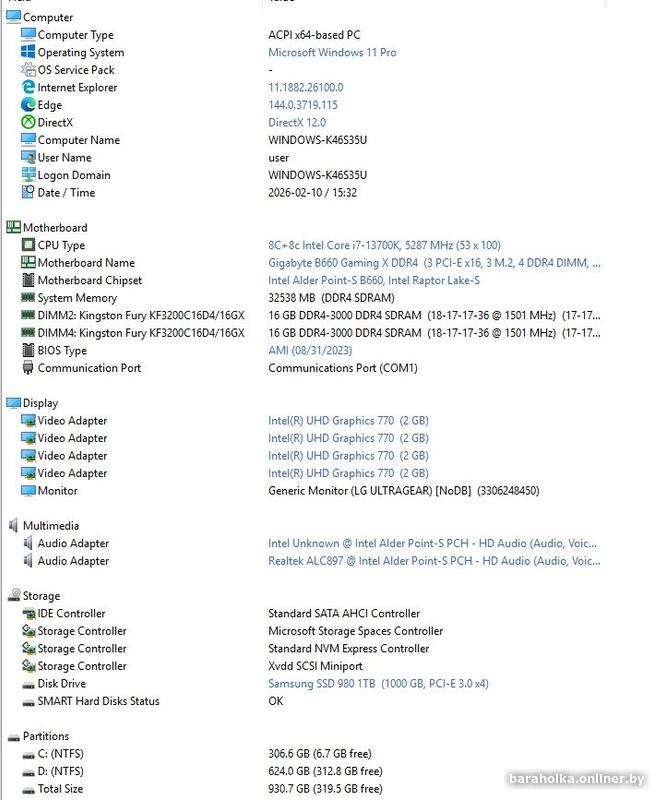Click the Storage section icon
This screenshot has height=800, width=665.
click(x=13, y=595)
